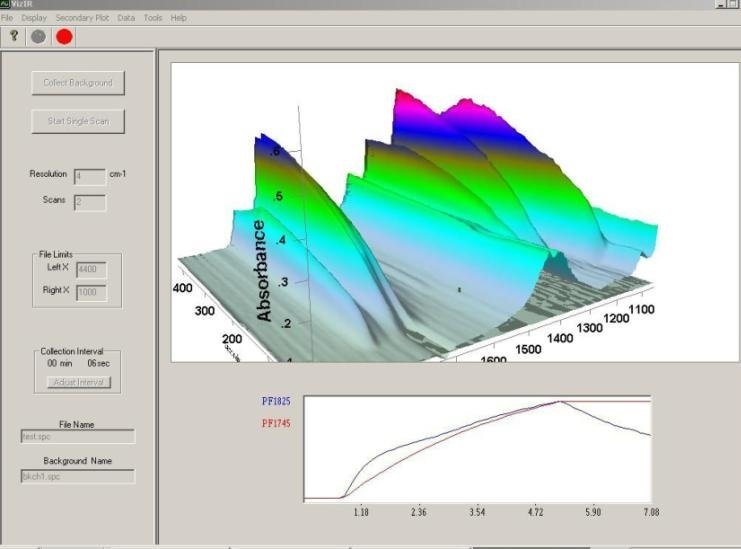Click the File Name text box
741x549 pixels.
tap(77, 437)
